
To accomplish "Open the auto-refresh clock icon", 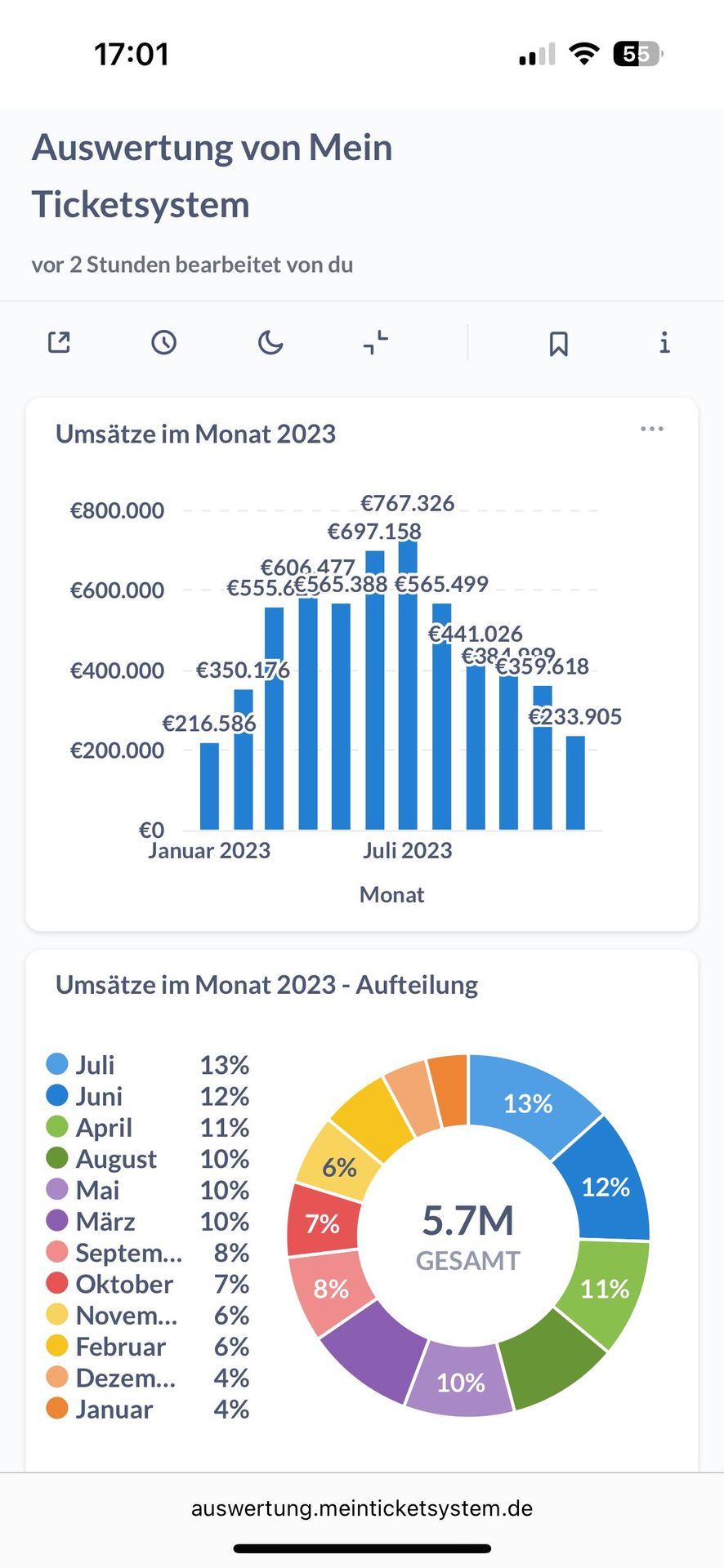I will tap(164, 342).
